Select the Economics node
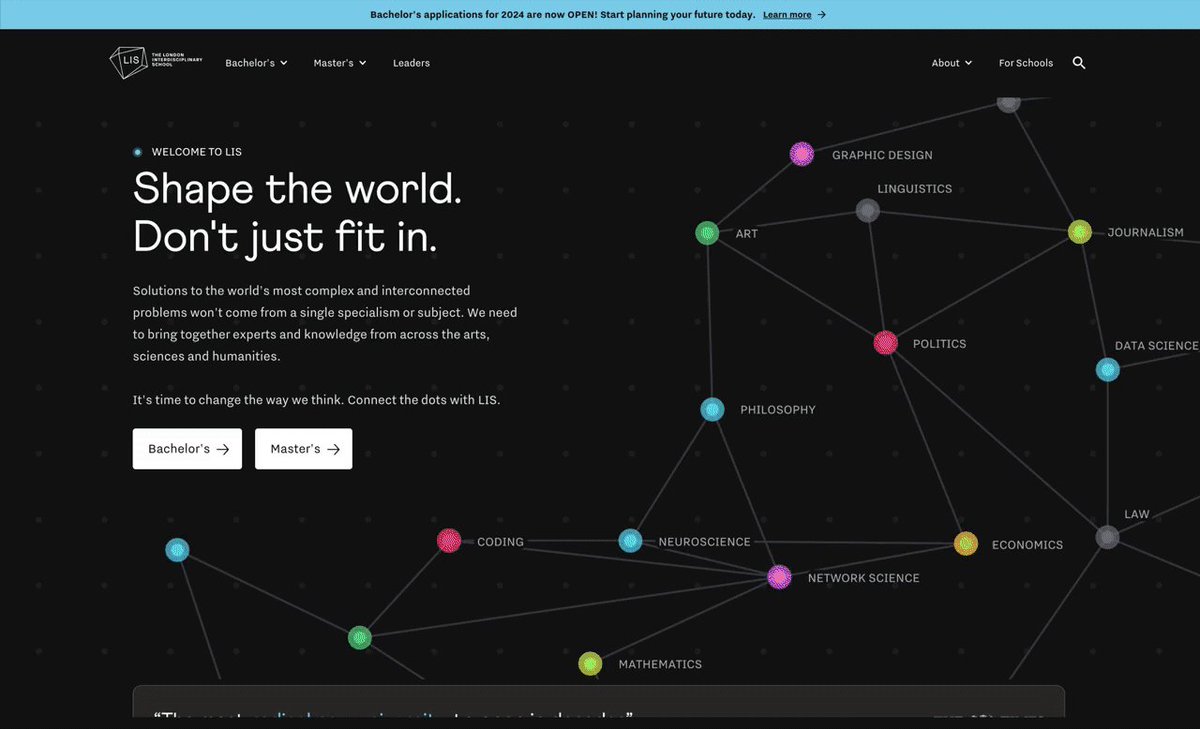 click(x=965, y=544)
